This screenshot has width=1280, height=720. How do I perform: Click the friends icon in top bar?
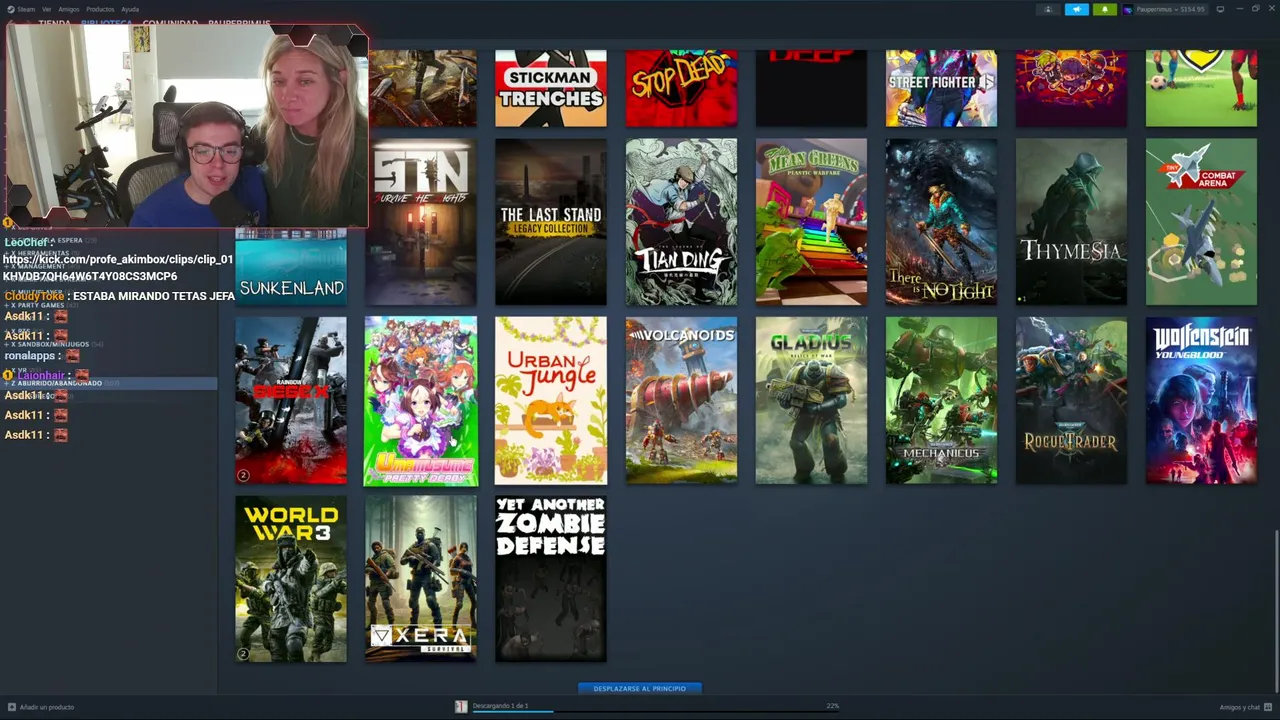pyautogui.click(x=1048, y=9)
